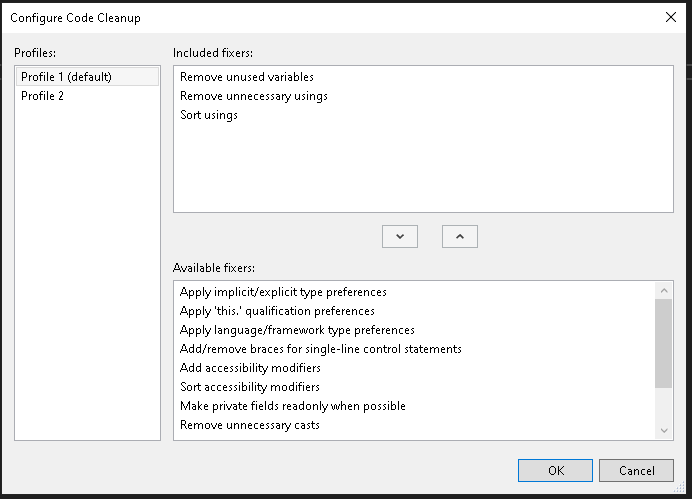Screen dimensions: 692x499
Task: Click the down arrow button to remove fixer
Action: pos(400,236)
